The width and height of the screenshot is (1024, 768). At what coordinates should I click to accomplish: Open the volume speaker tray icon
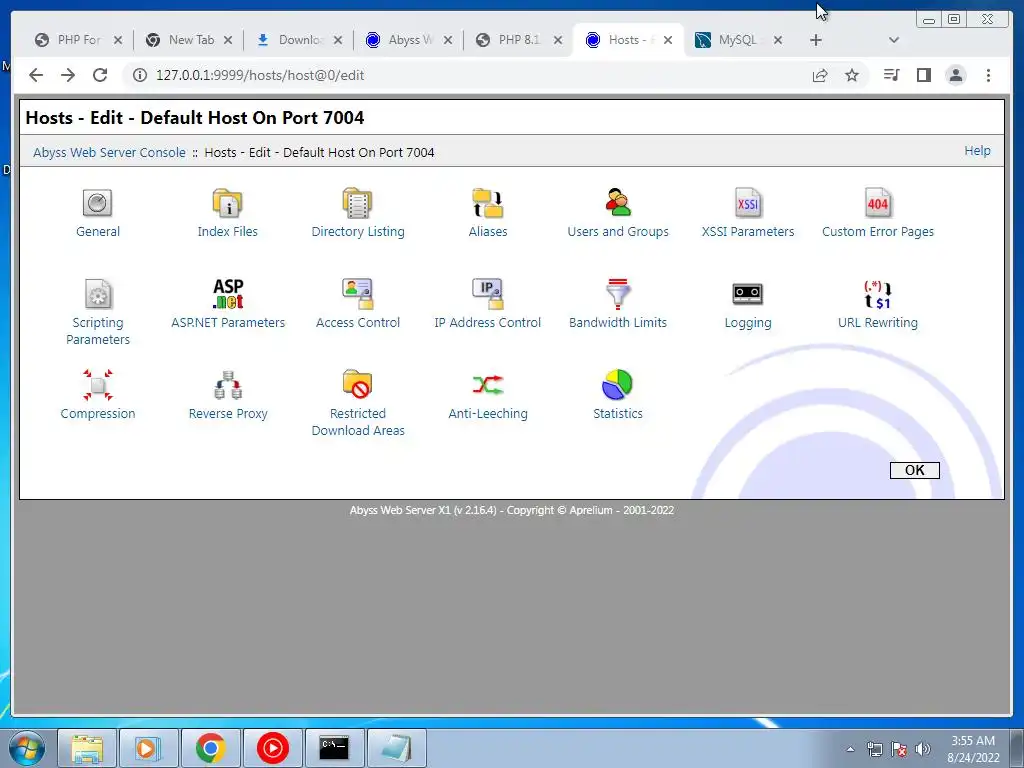point(922,749)
